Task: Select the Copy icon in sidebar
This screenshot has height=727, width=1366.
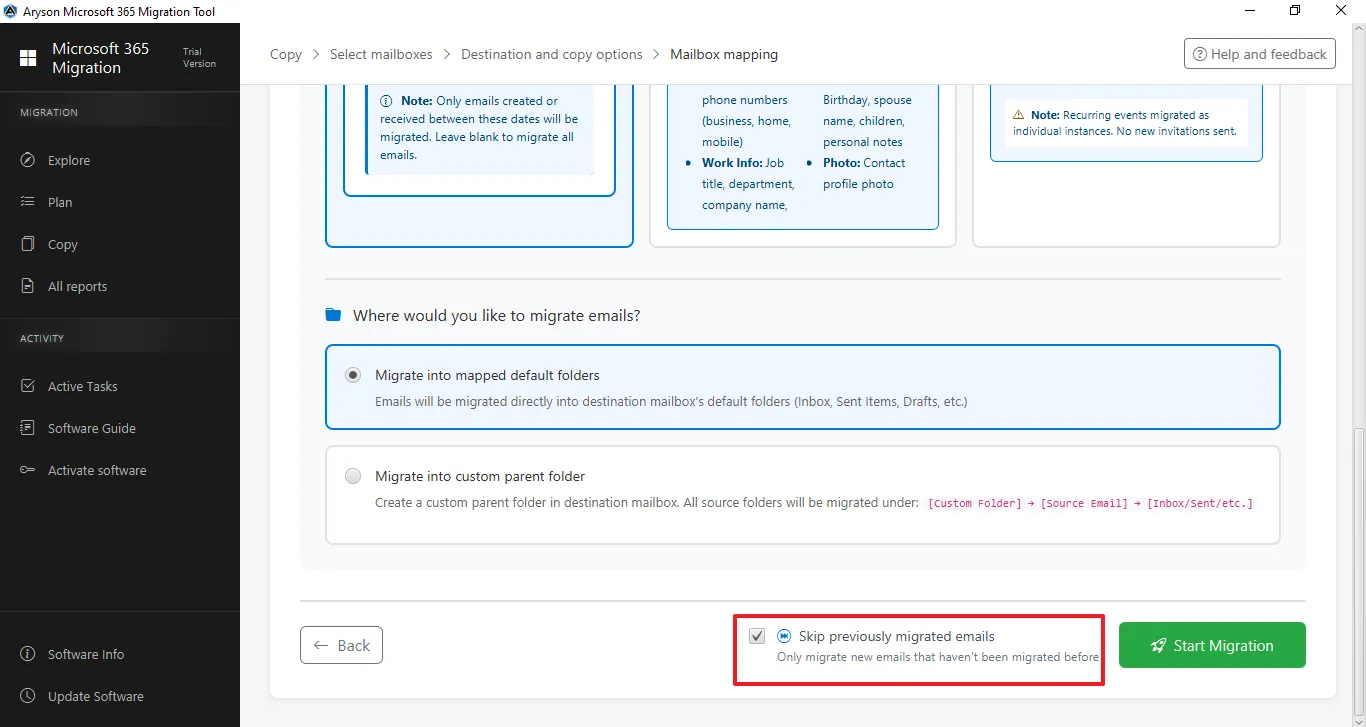Action: pyautogui.click(x=28, y=244)
